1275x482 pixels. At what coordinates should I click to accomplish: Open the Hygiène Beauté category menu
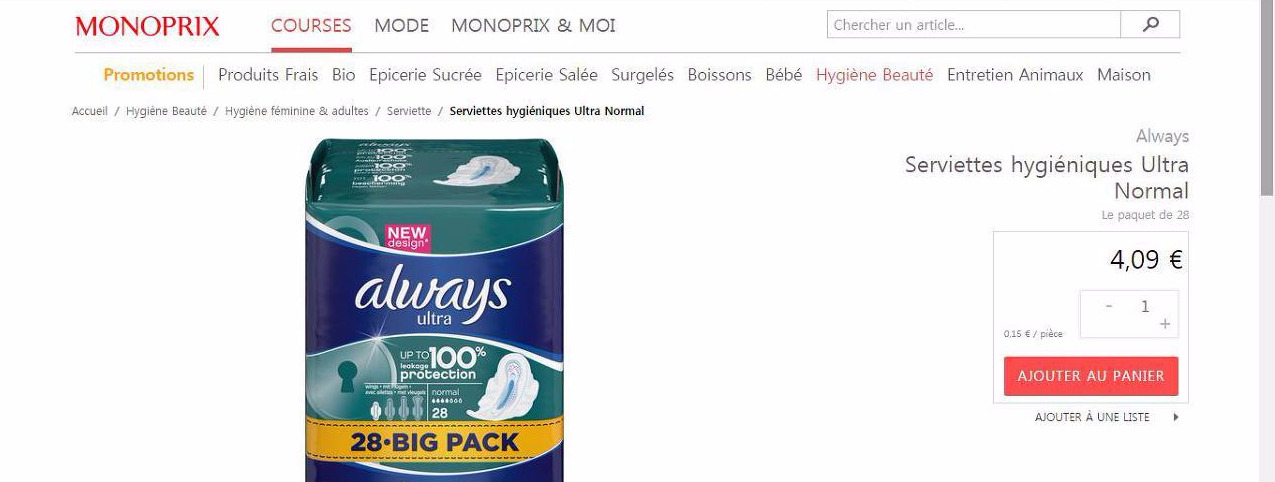(x=874, y=75)
